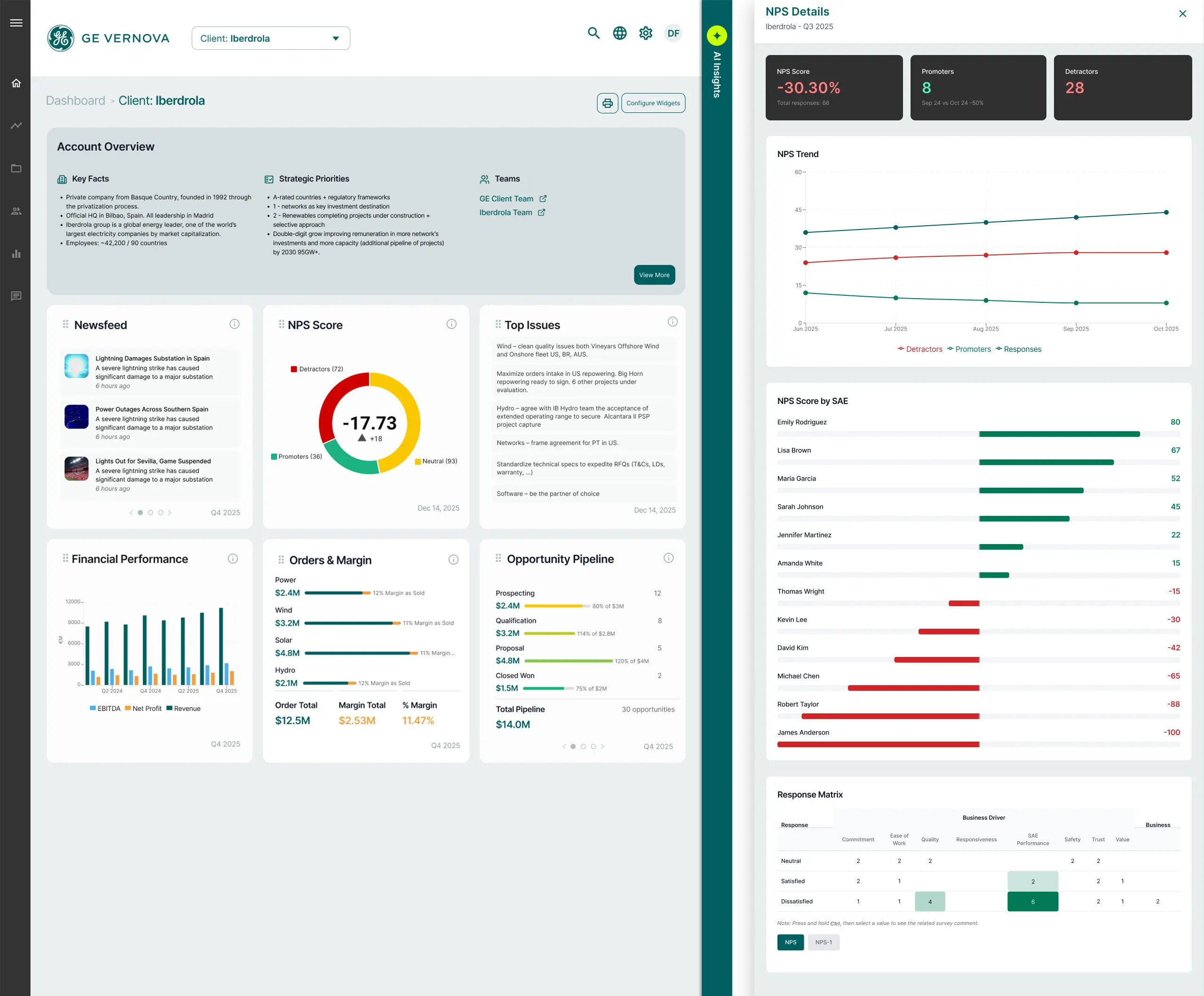Open the print dialog via the printer icon
The image size is (1204, 996).
[608, 103]
